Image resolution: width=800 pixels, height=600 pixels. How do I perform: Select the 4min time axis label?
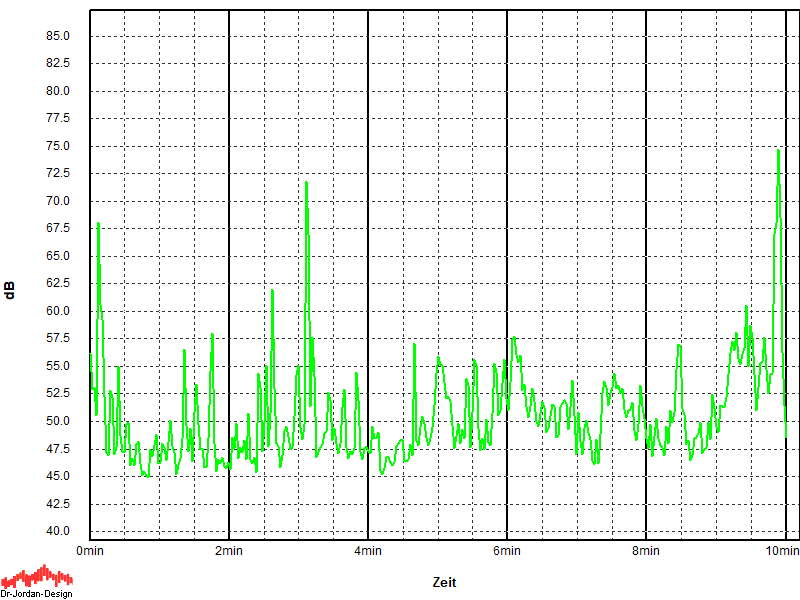pos(368,550)
